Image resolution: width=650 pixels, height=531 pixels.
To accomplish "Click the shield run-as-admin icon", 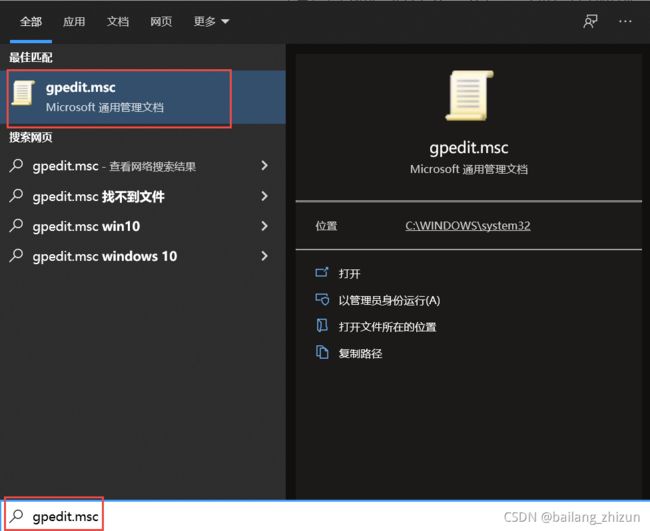I will (x=322, y=299).
